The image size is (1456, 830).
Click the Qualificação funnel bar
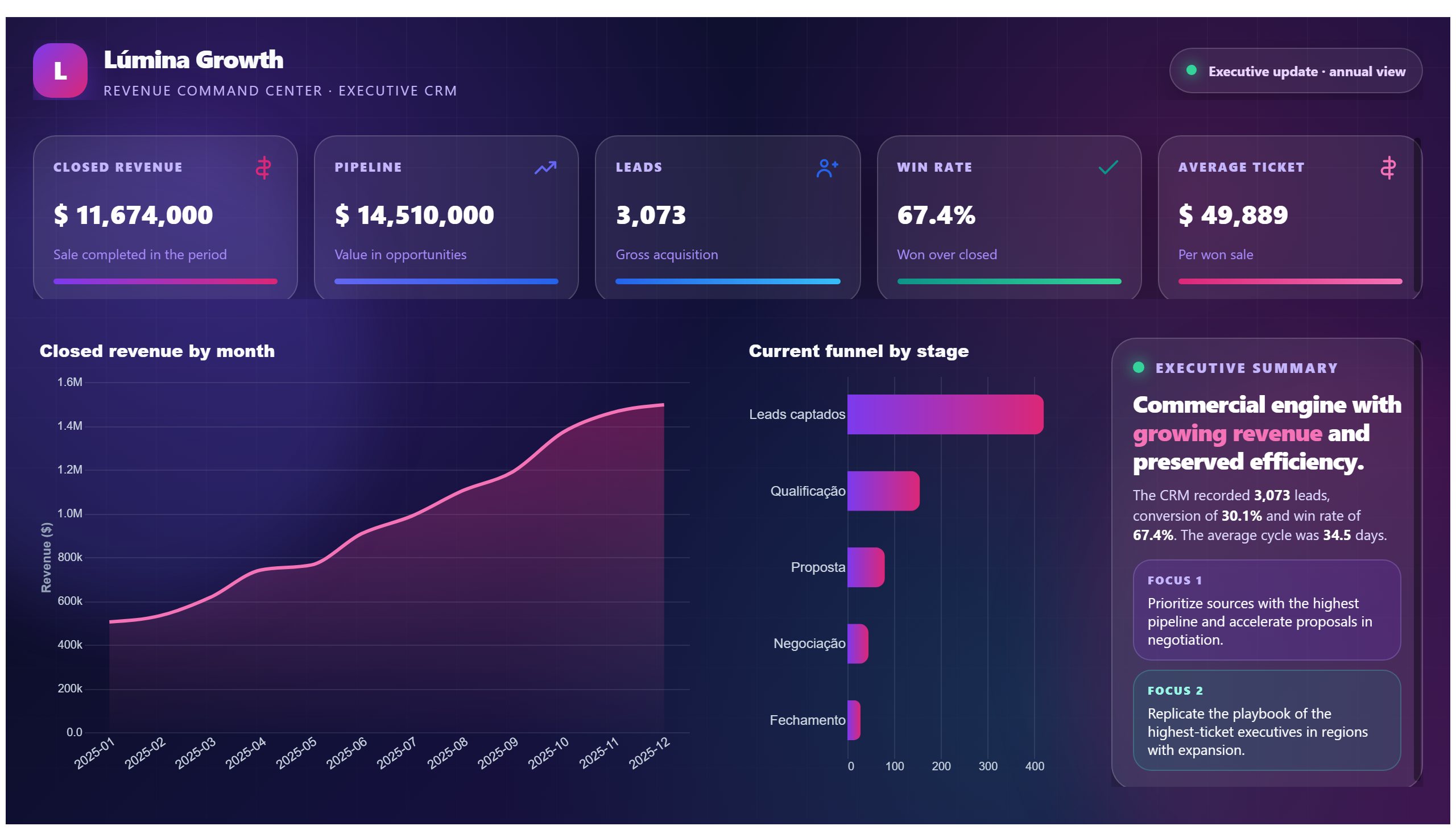coord(883,491)
